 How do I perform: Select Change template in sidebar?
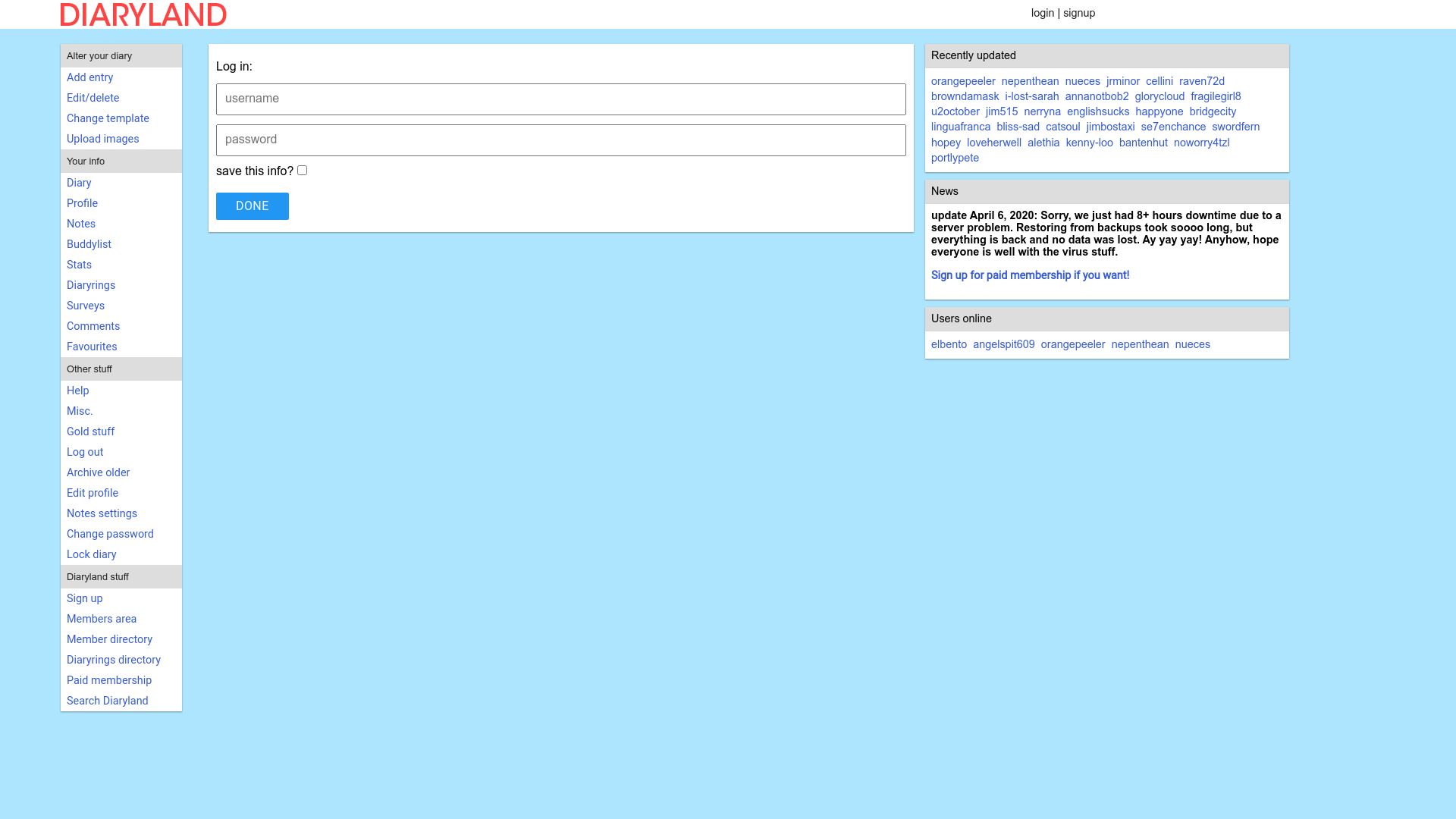pos(108,118)
